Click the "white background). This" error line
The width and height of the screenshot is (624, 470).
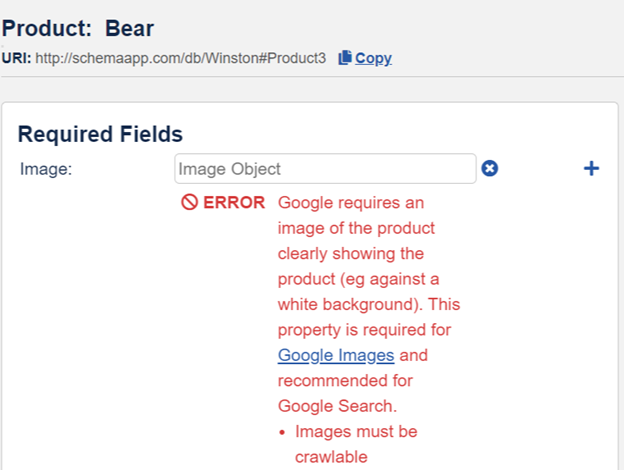[369, 304]
